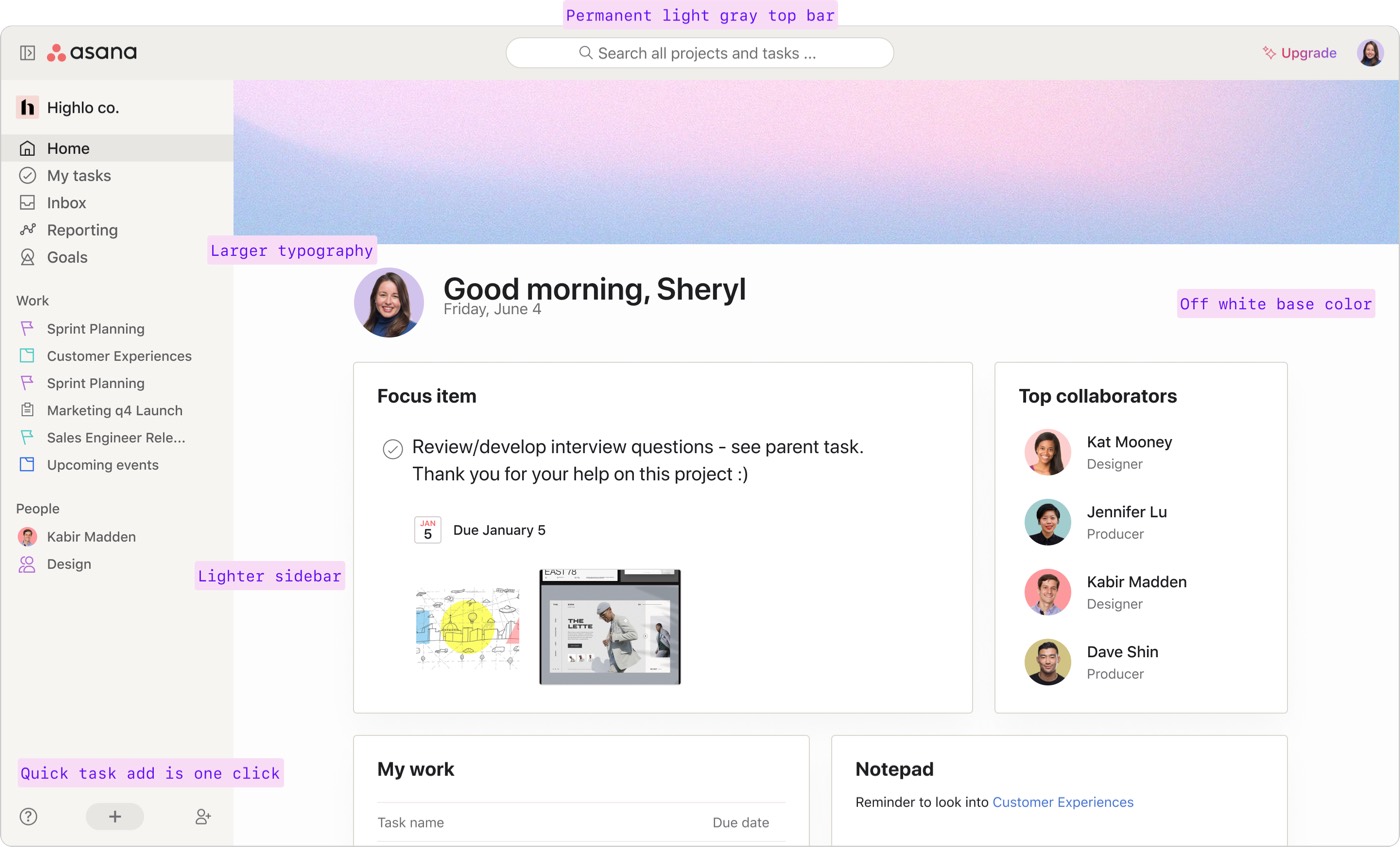Click the Asana logo
1400x847 pixels.
92,53
